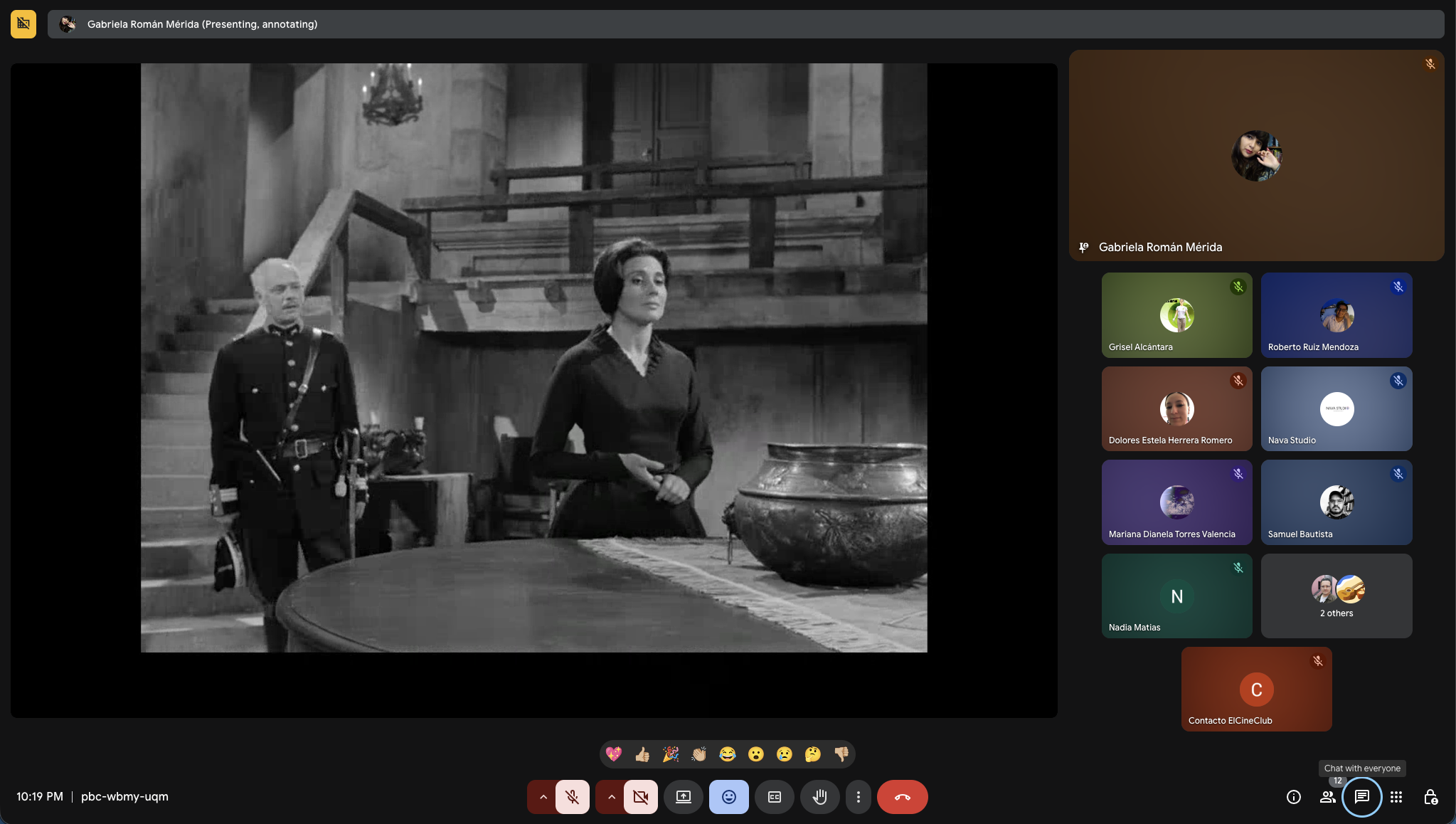The image size is (1456, 824).
Task: Click the present screen button
Action: pos(684,797)
